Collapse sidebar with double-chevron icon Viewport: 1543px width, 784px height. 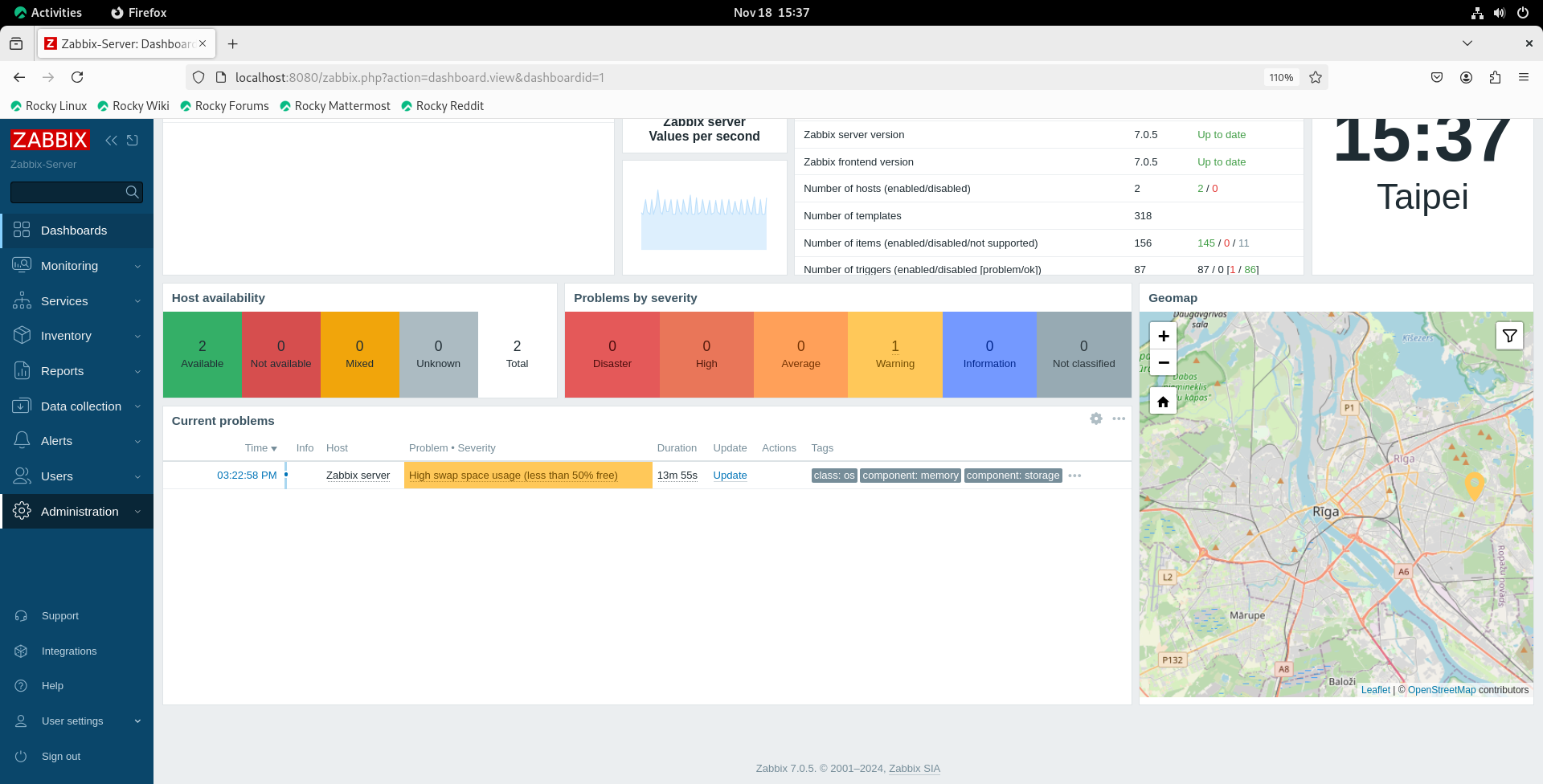(111, 141)
